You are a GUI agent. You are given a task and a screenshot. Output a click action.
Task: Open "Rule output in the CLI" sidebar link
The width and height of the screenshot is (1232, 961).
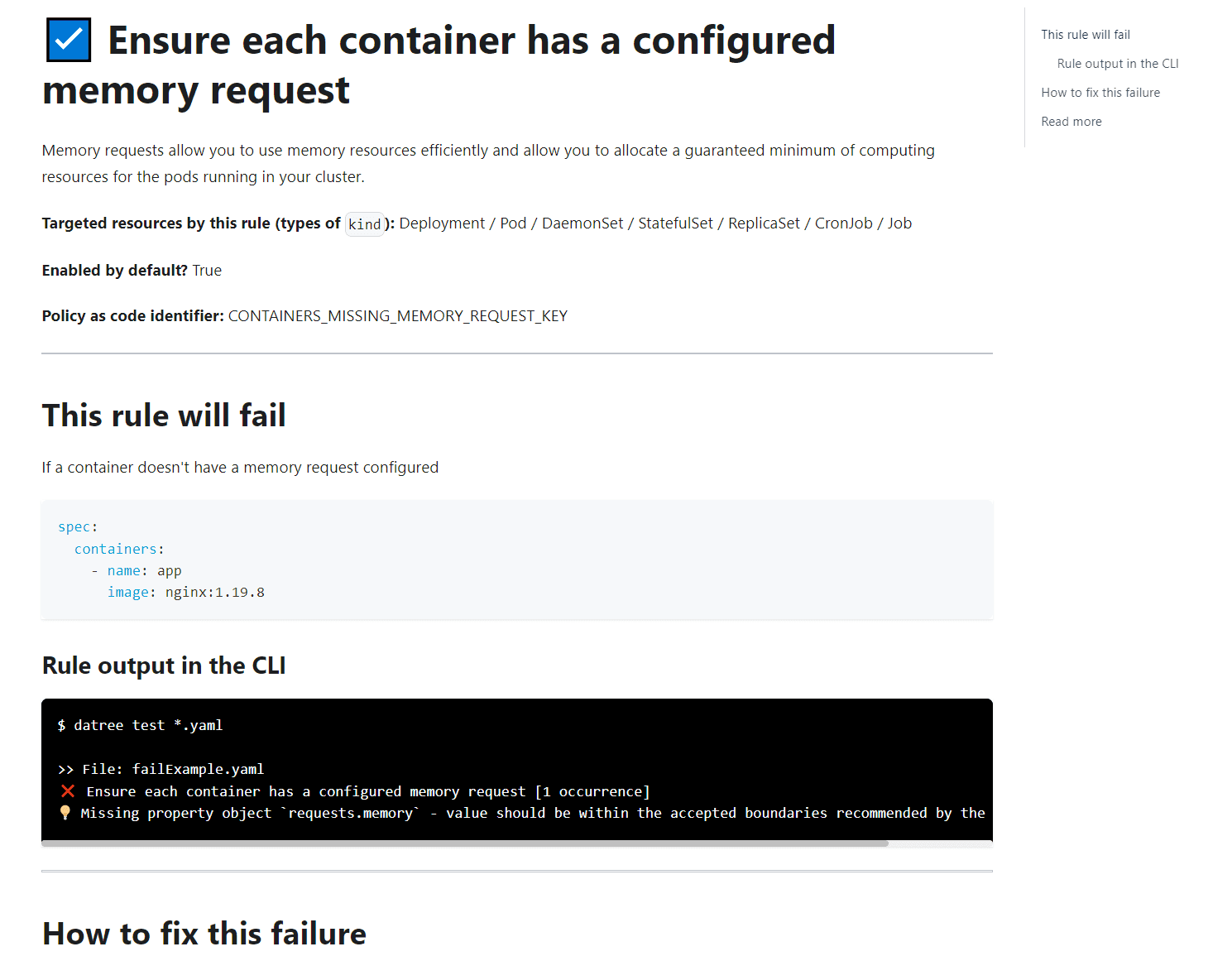coord(1117,64)
